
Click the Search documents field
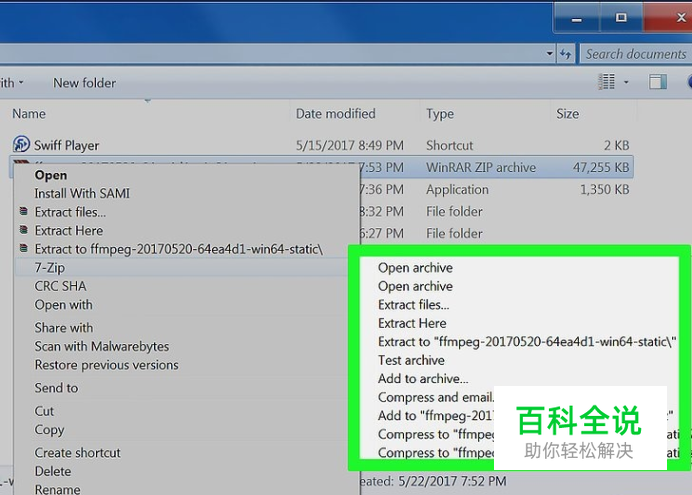636,54
